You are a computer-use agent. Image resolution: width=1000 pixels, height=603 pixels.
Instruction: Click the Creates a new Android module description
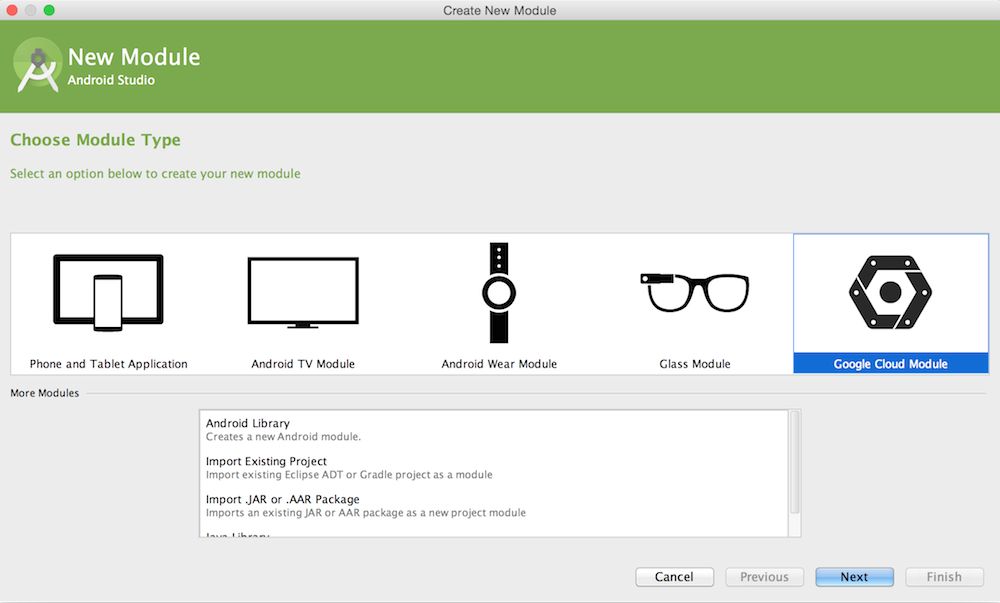point(283,437)
